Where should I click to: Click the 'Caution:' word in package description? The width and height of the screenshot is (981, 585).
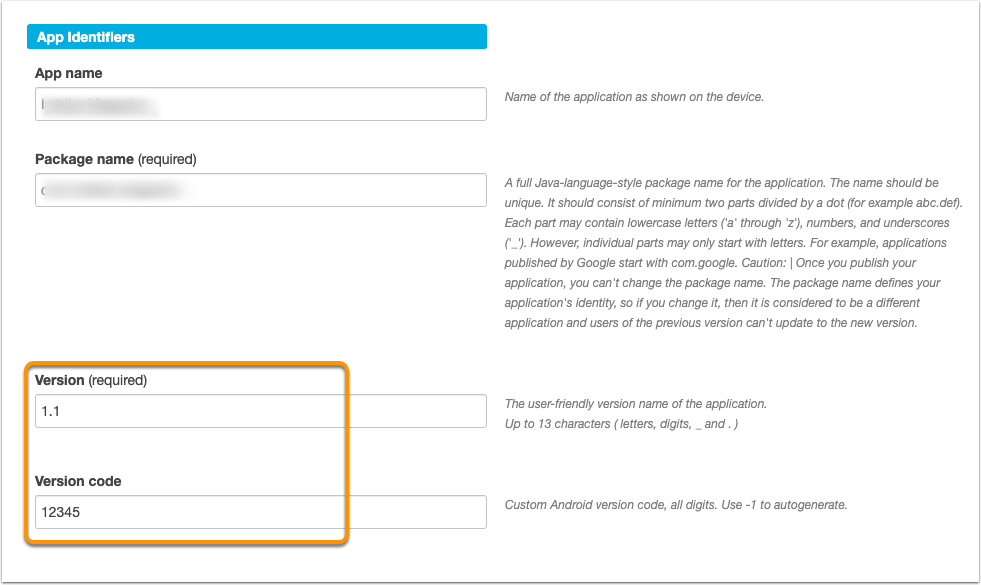click(x=763, y=263)
